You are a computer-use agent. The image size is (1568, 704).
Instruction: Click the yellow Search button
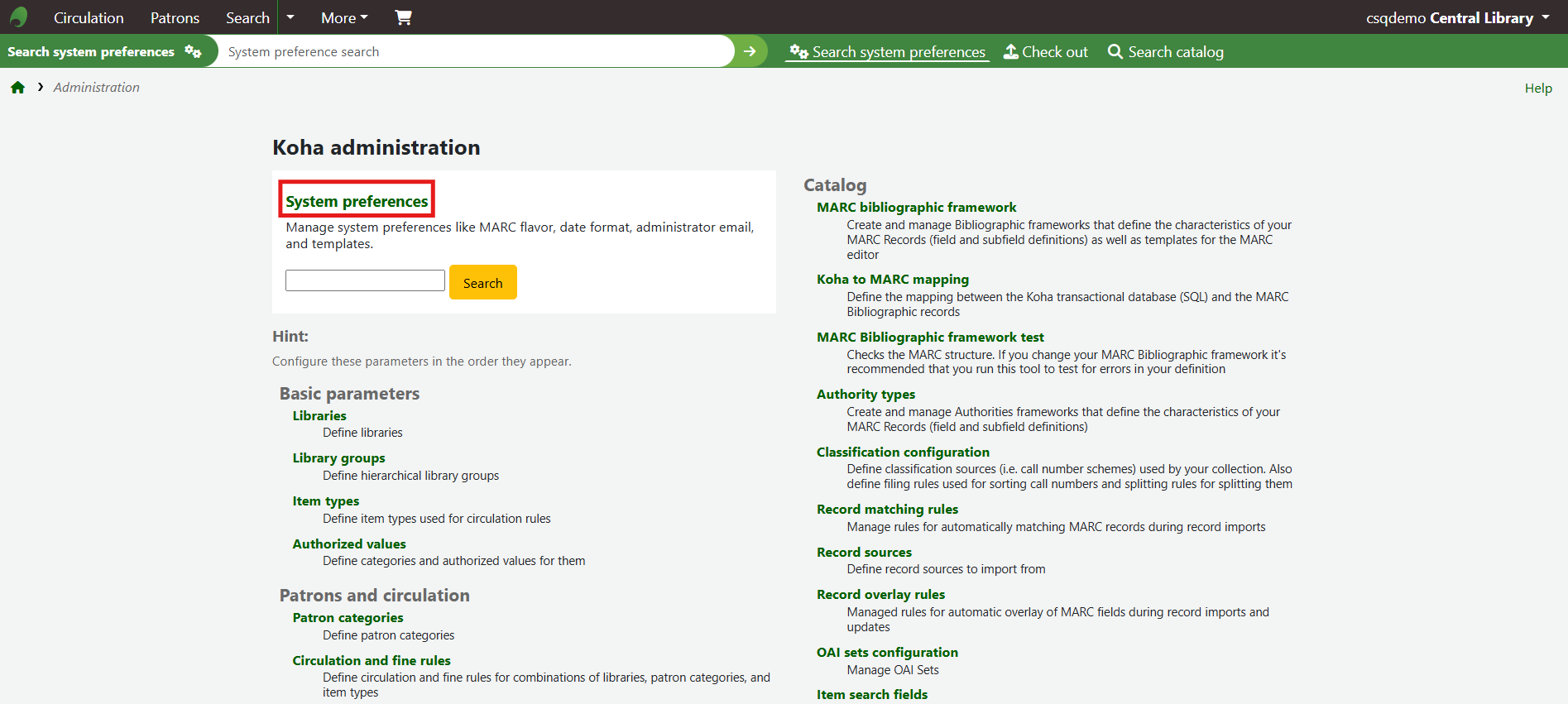(x=482, y=283)
